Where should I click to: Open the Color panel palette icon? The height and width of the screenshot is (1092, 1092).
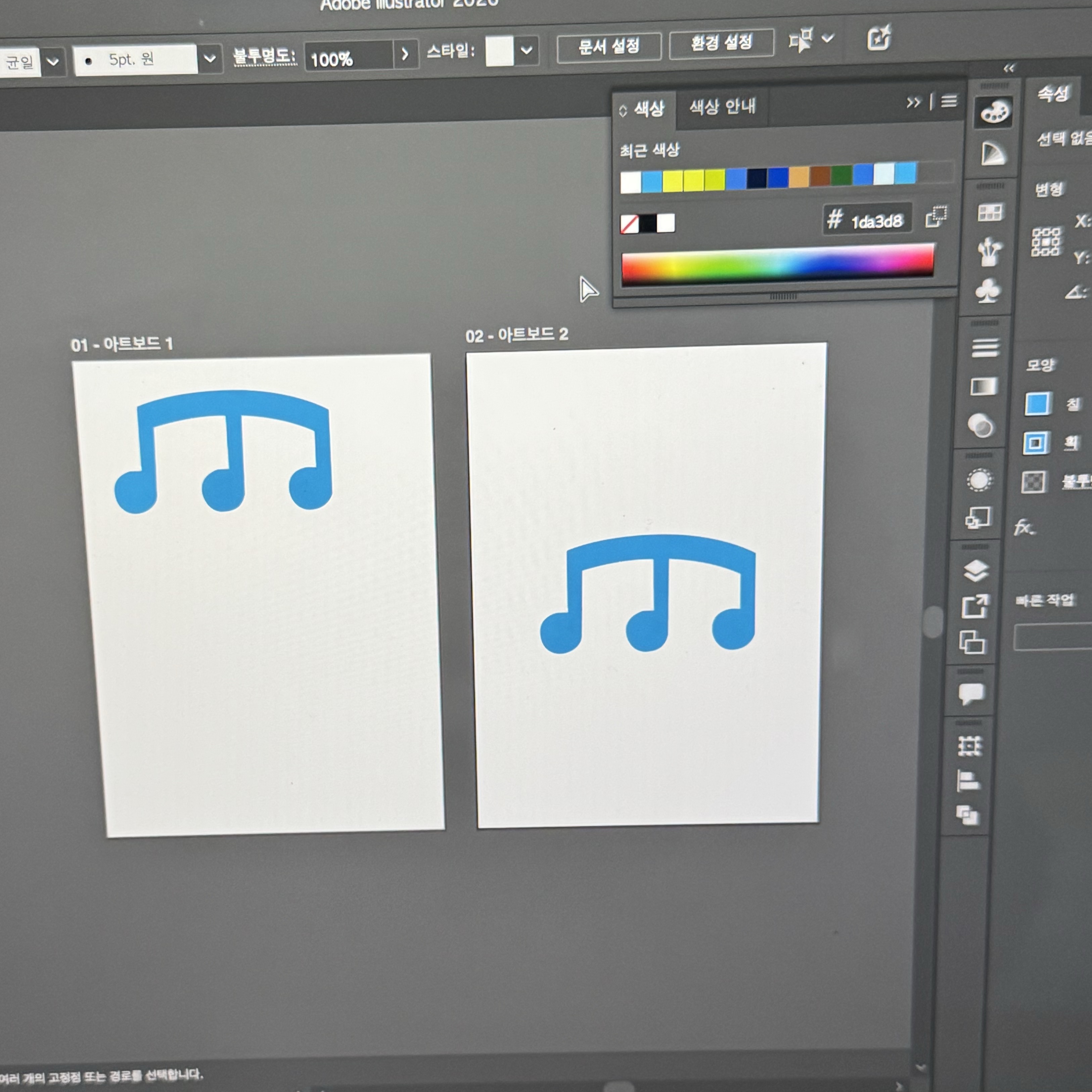994,112
